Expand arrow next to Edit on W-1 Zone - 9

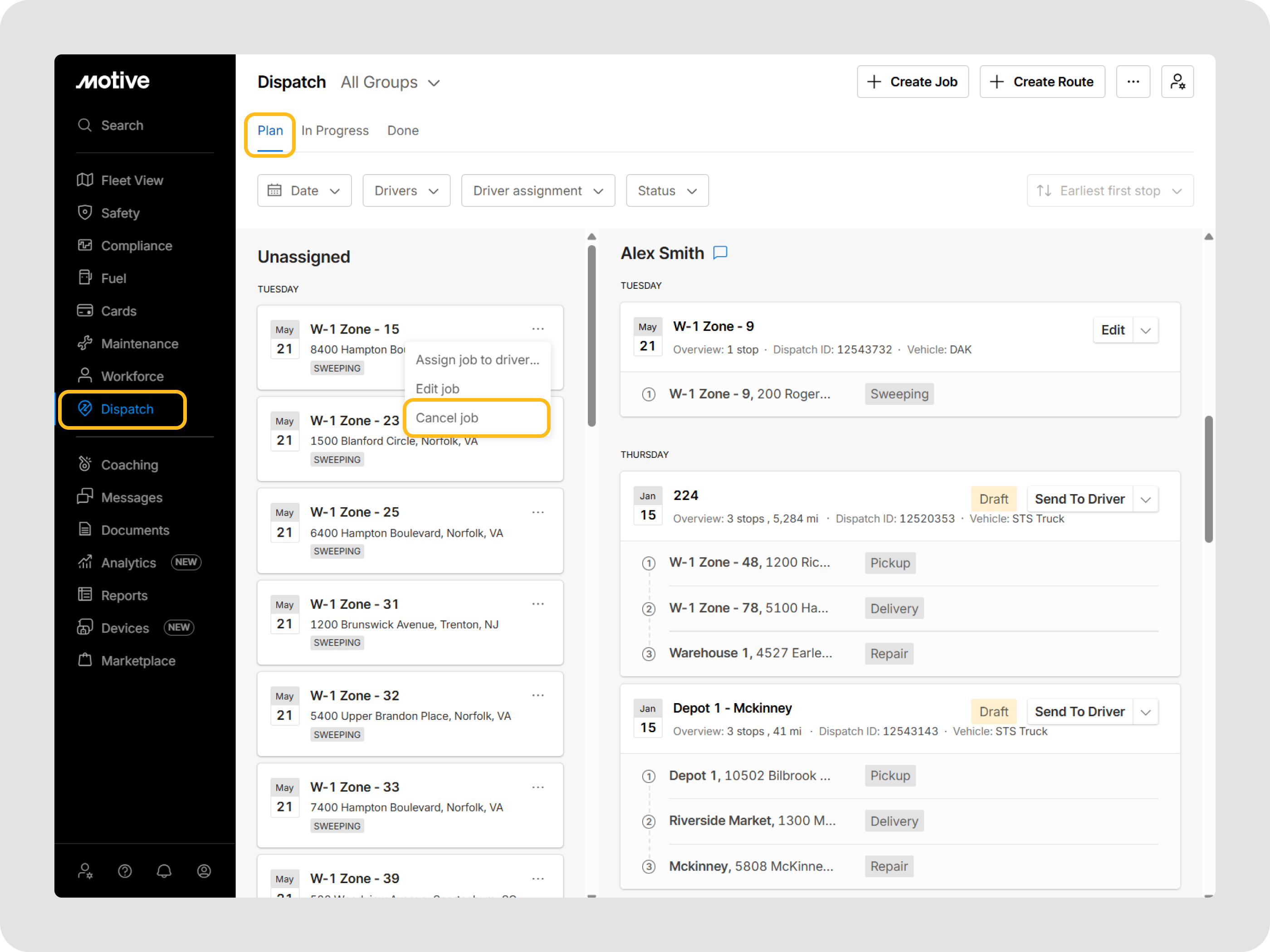(1145, 330)
